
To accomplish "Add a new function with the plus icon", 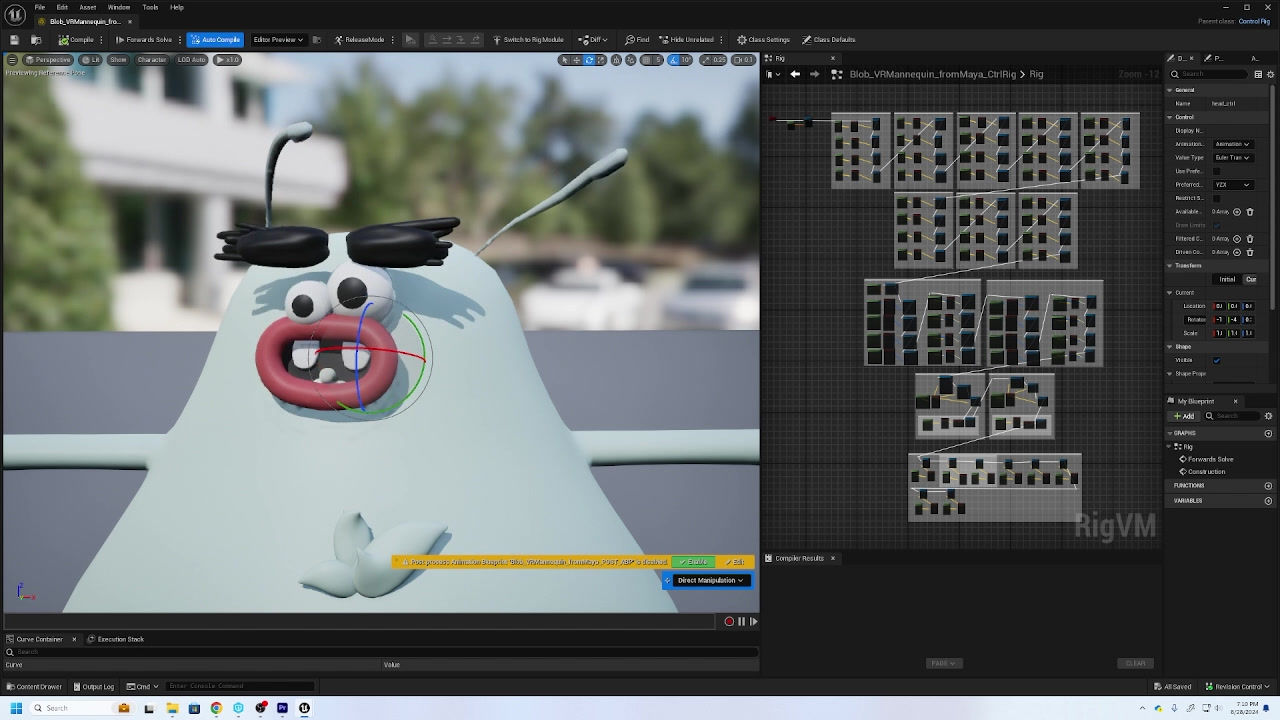I will click(x=1268, y=486).
